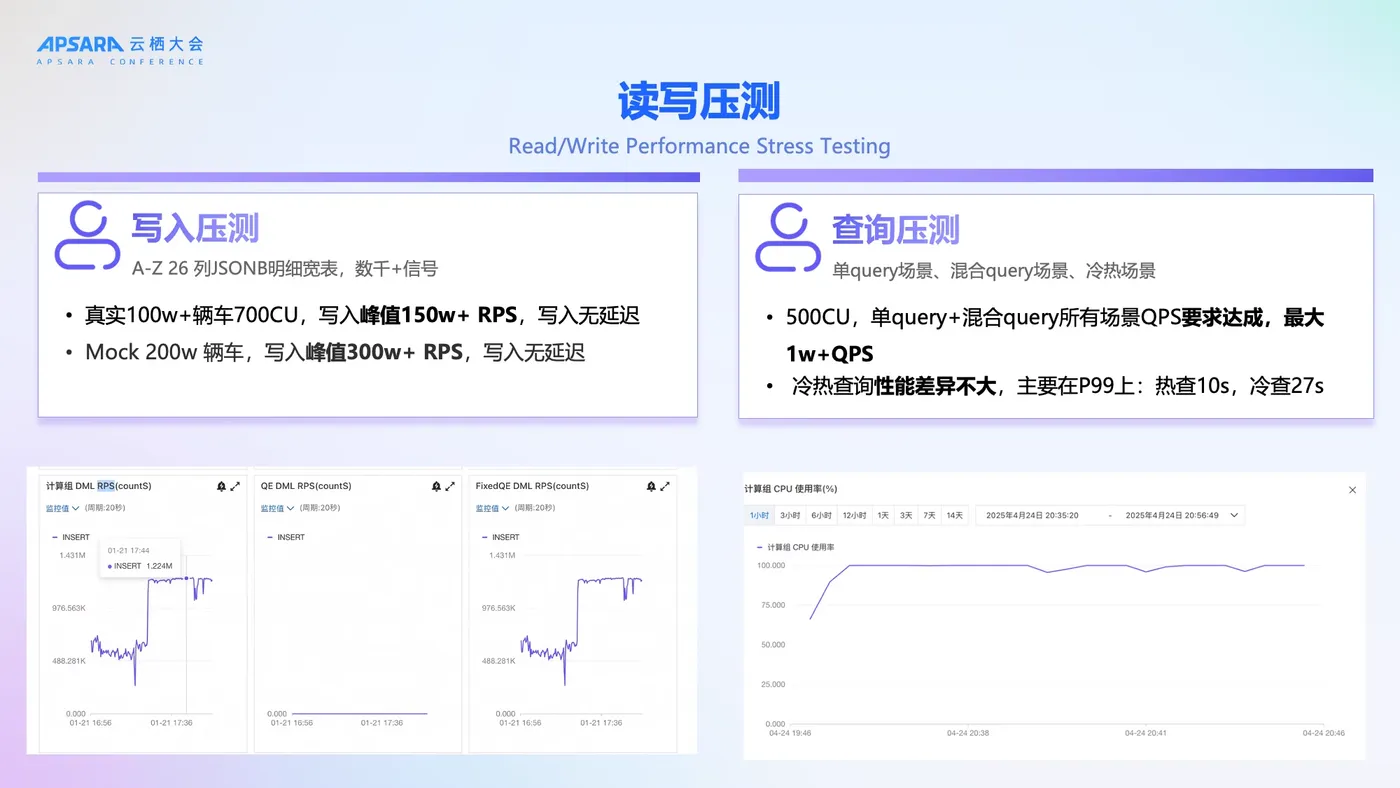1400x788 pixels.
Task: Click the 写入压测 person icon
Action: tap(87, 236)
